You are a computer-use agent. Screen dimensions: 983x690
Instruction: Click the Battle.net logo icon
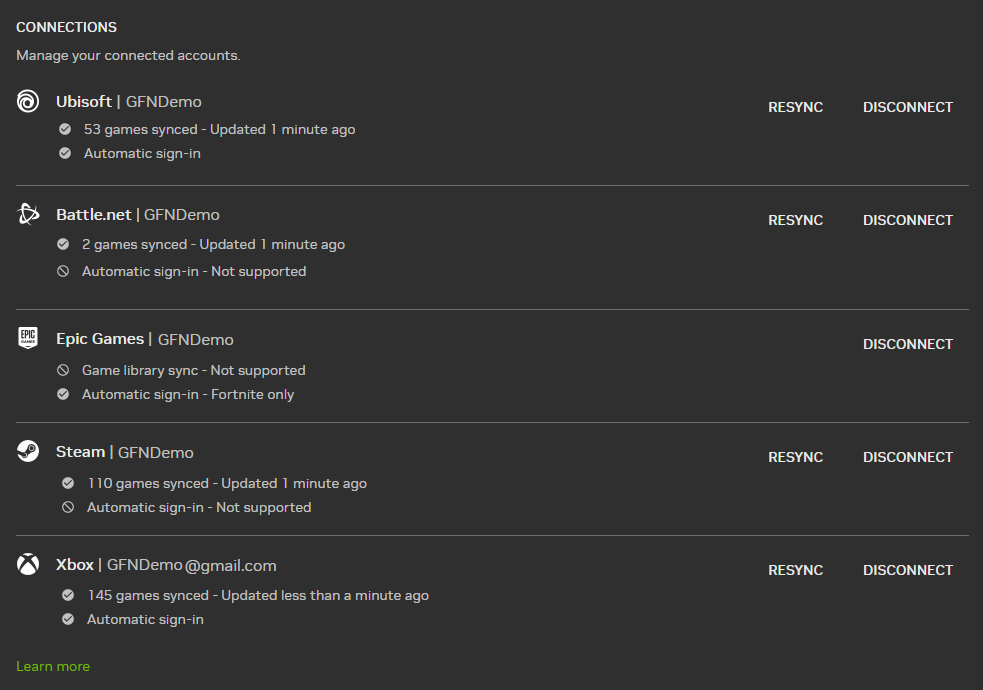click(28, 214)
